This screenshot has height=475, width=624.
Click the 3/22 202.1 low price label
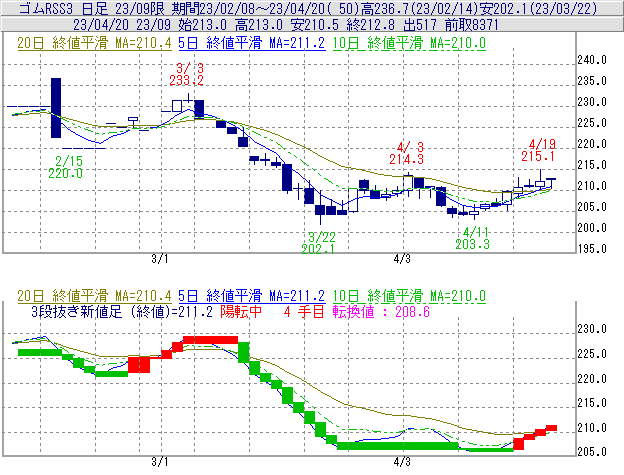pos(318,243)
